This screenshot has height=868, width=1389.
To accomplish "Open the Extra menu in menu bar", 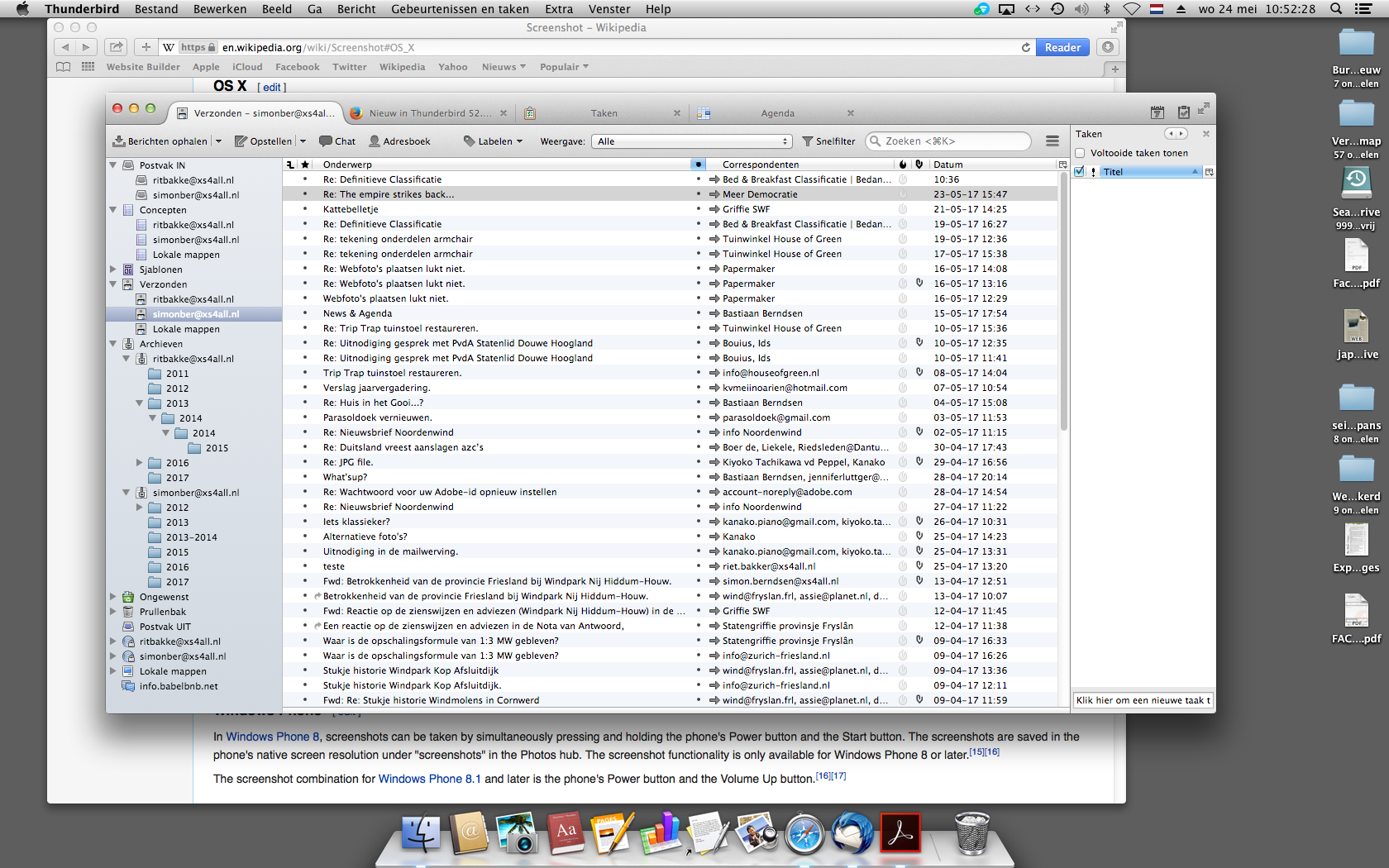I will click(x=559, y=9).
